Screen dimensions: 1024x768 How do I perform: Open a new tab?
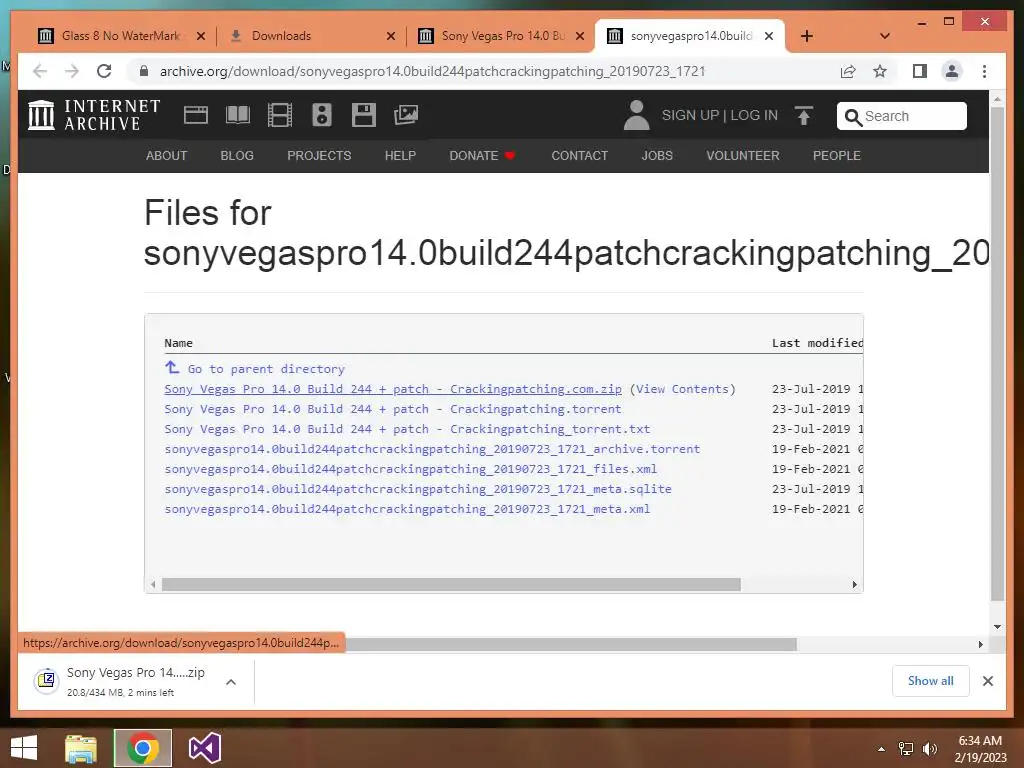click(x=807, y=36)
